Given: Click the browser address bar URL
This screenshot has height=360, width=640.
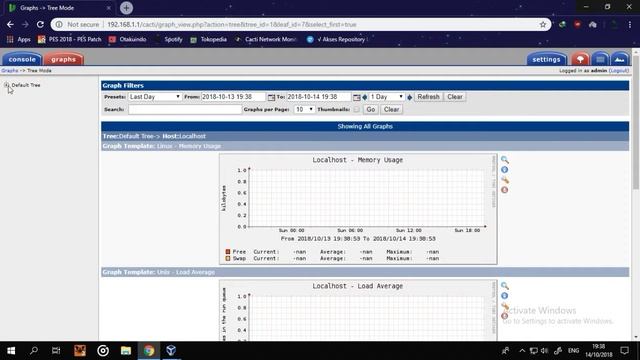Looking at the screenshot, I should coord(232,24).
